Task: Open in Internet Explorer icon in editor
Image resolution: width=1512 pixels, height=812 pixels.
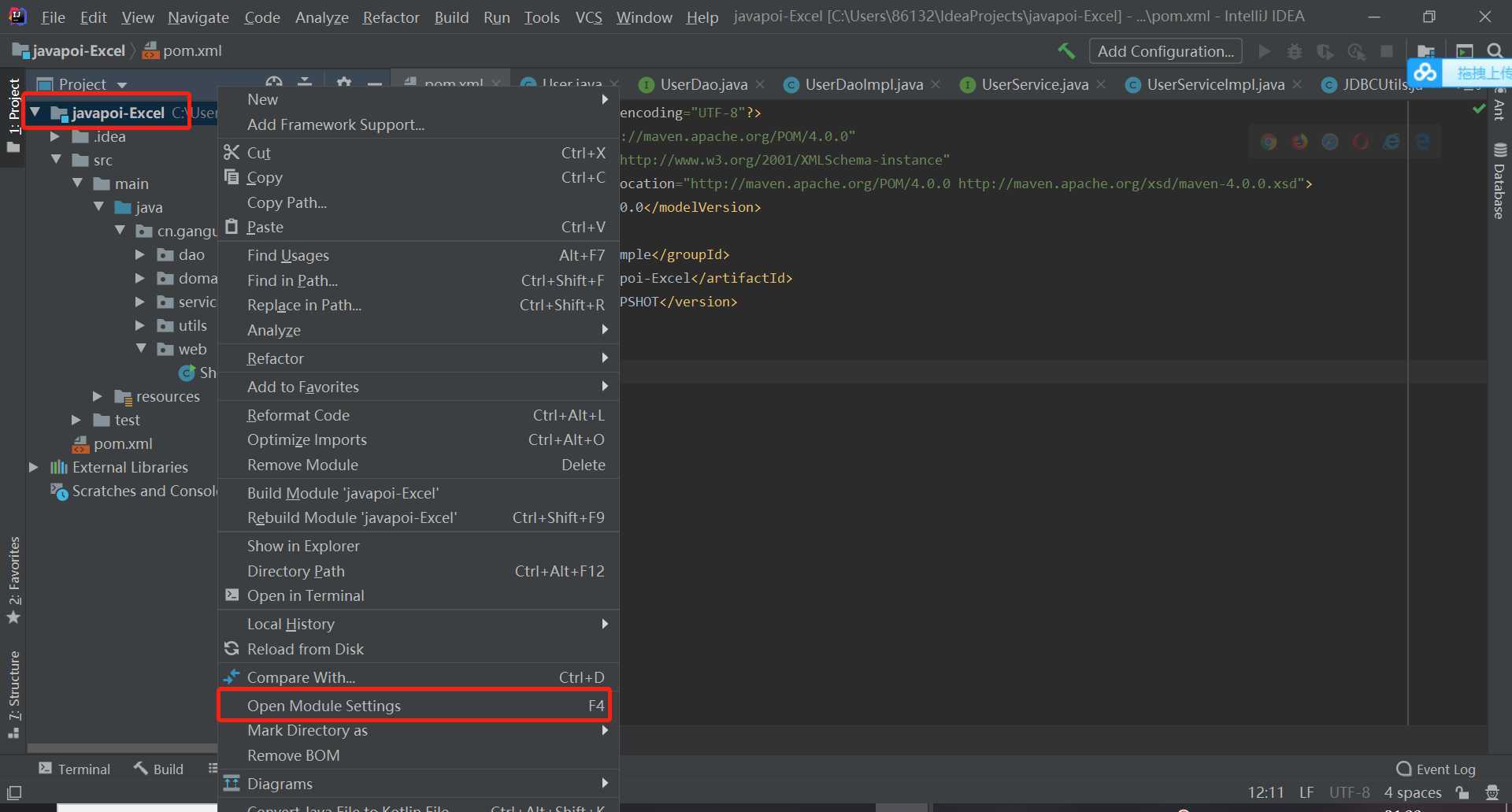Action: tap(1392, 142)
